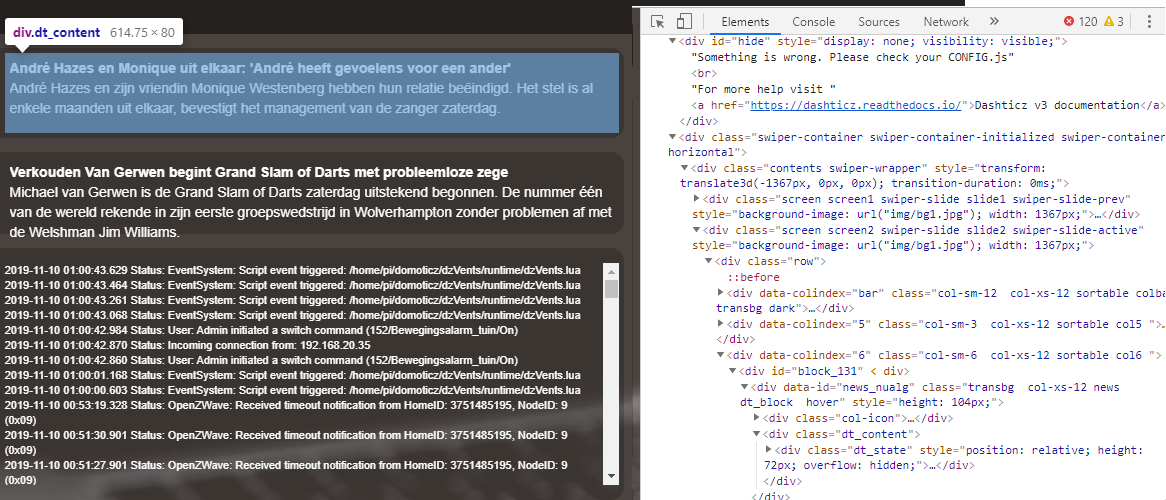
Task: Collapse the swiper-container div node
Action: pyautogui.click(x=673, y=138)
